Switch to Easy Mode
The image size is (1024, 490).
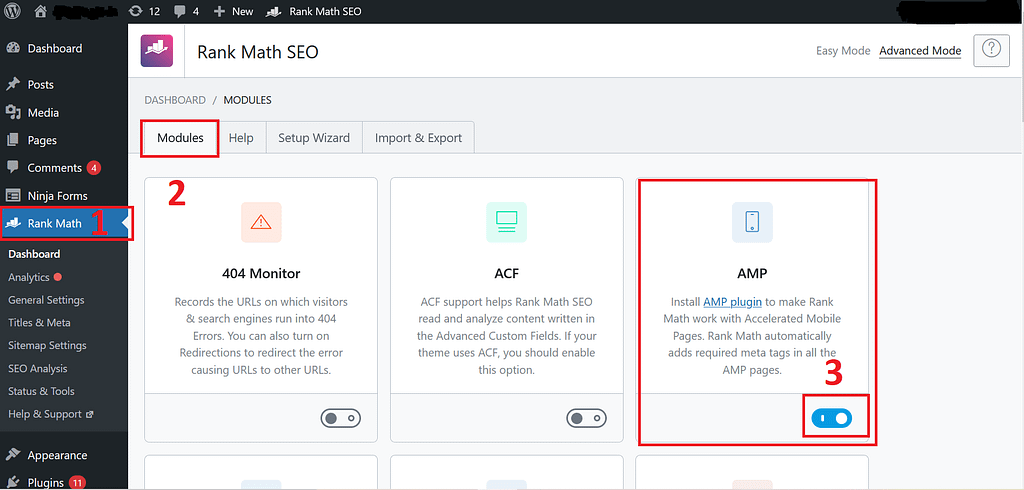tap(843, 50)
